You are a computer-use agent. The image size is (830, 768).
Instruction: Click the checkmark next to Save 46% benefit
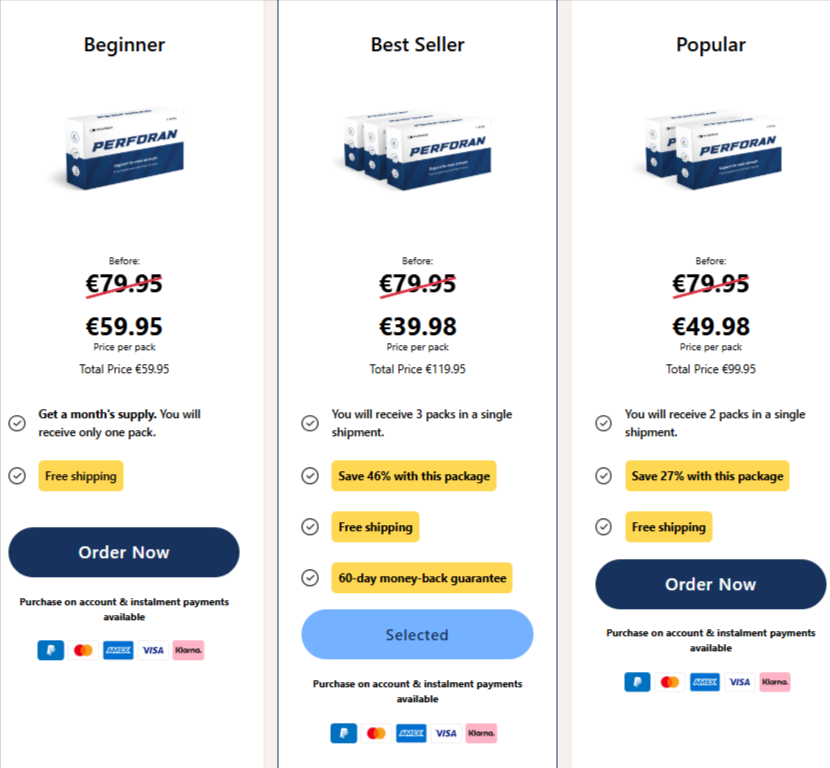coord(310,476)
